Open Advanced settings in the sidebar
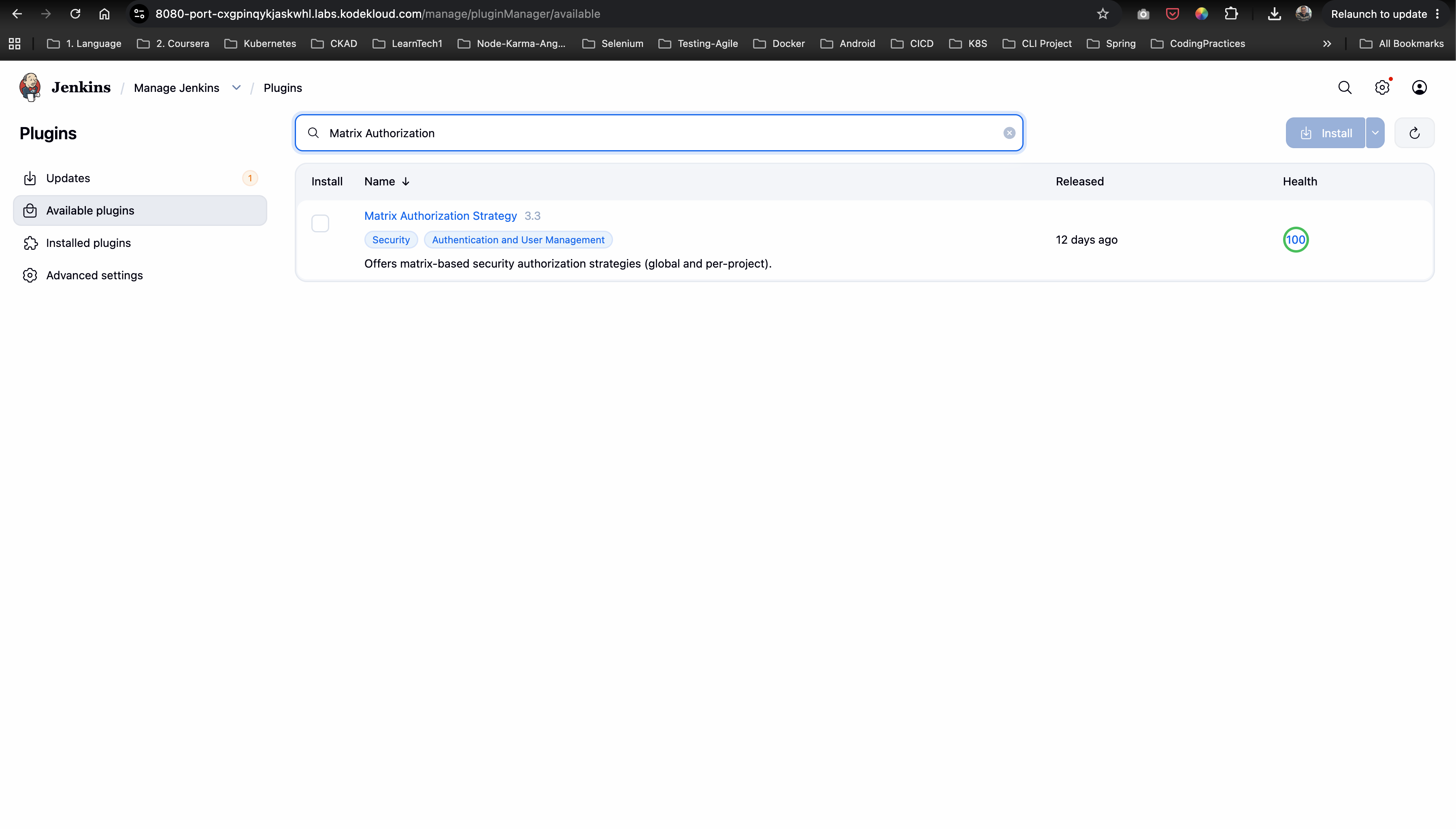The height and width of the screenshot is (829, 1456). pyautogui.click(x=140, y=276)
